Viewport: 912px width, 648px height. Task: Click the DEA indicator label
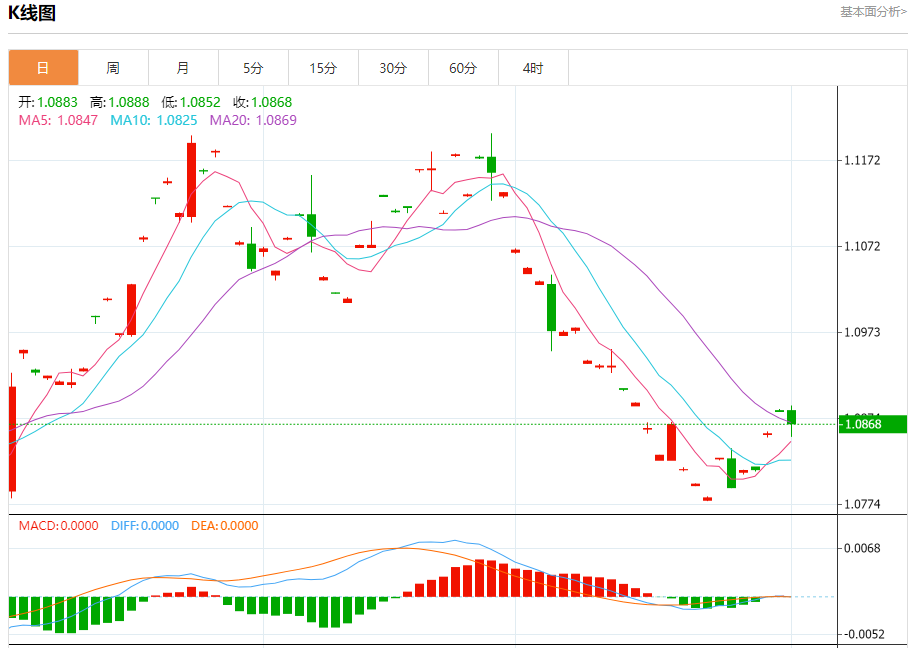point(224,525)
